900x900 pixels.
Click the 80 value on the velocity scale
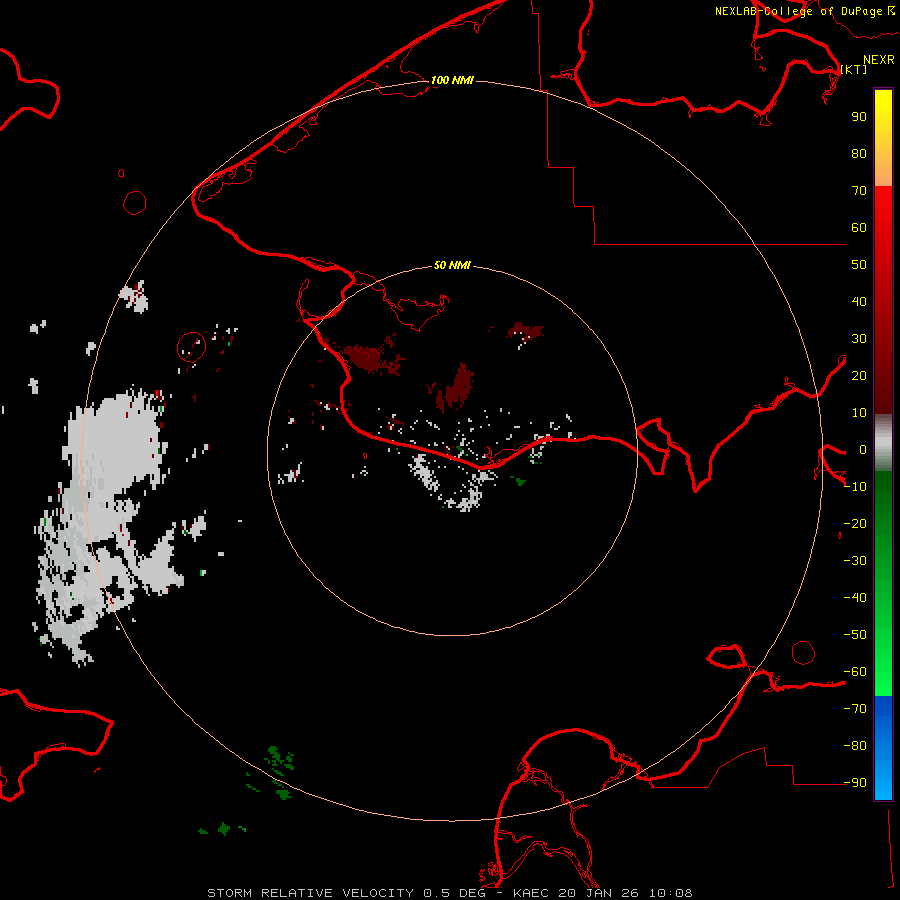click(x=859, y=154)
